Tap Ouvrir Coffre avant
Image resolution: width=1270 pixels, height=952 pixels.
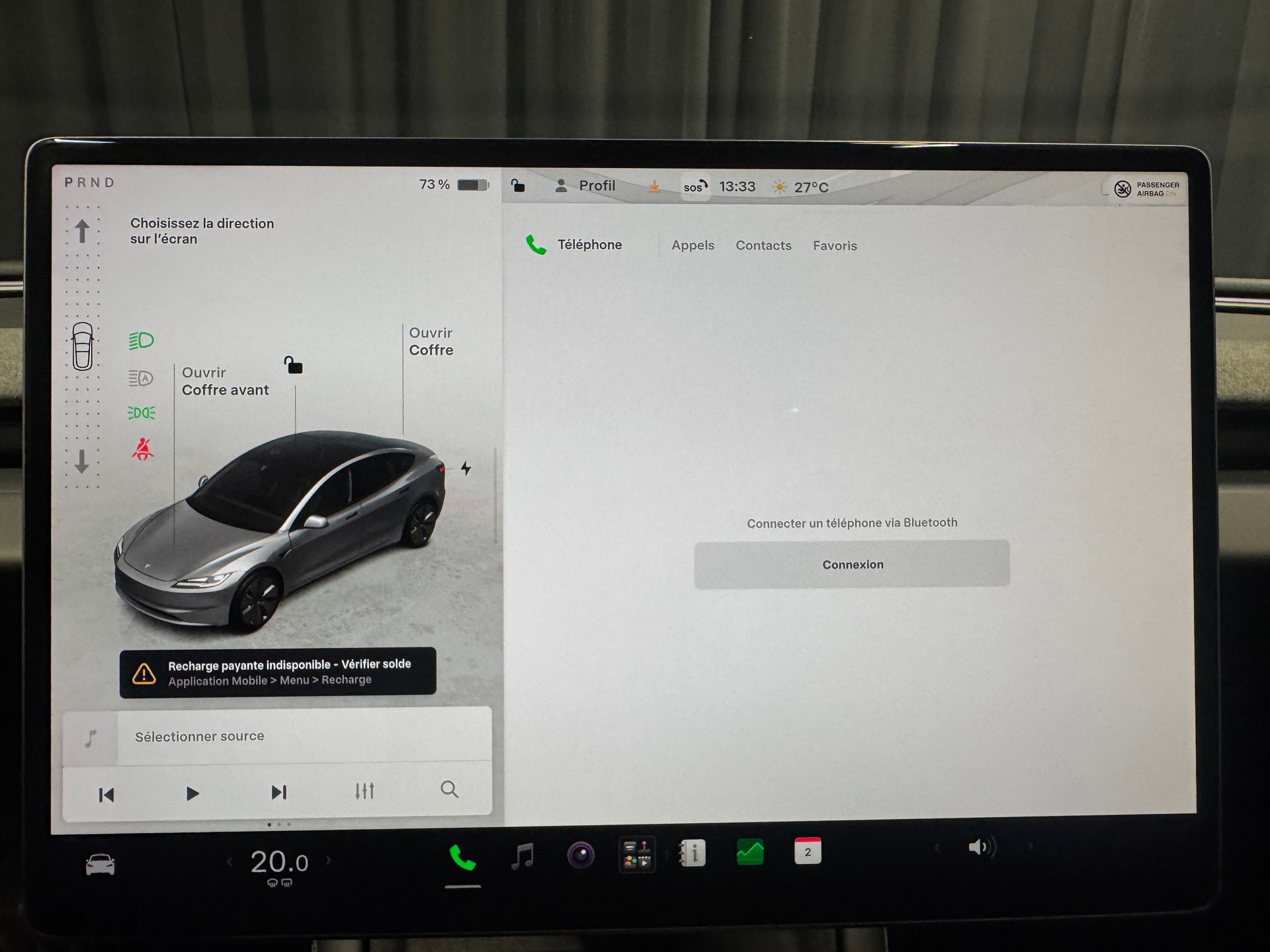point(225,381)
